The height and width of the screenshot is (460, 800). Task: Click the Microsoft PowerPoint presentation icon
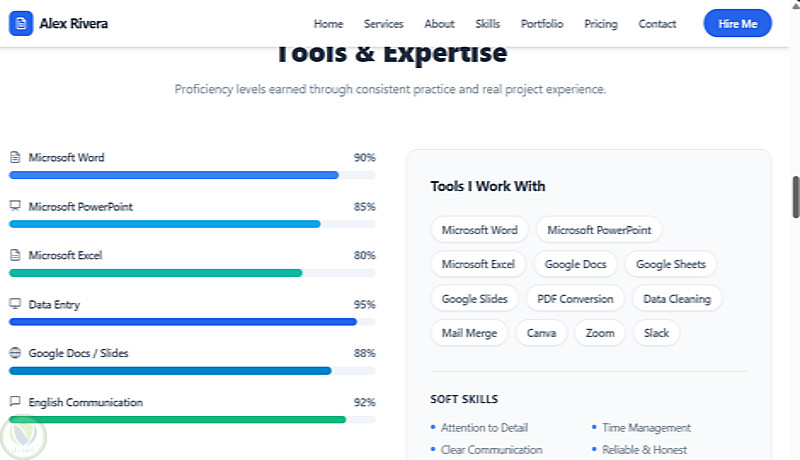(15, 206)
